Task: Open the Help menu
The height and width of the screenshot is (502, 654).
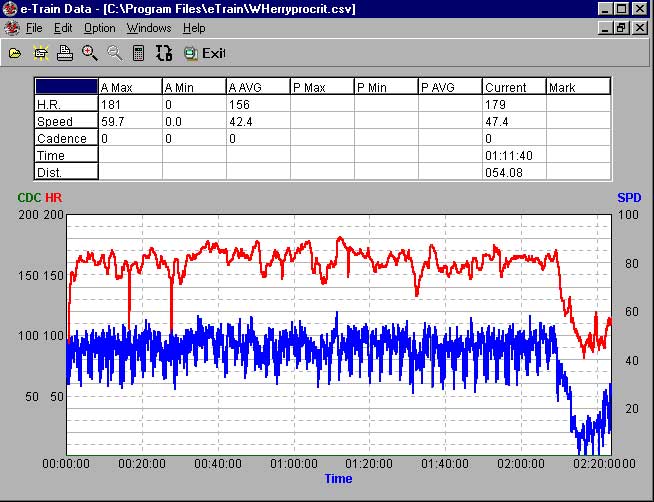Action: (194, 28)
